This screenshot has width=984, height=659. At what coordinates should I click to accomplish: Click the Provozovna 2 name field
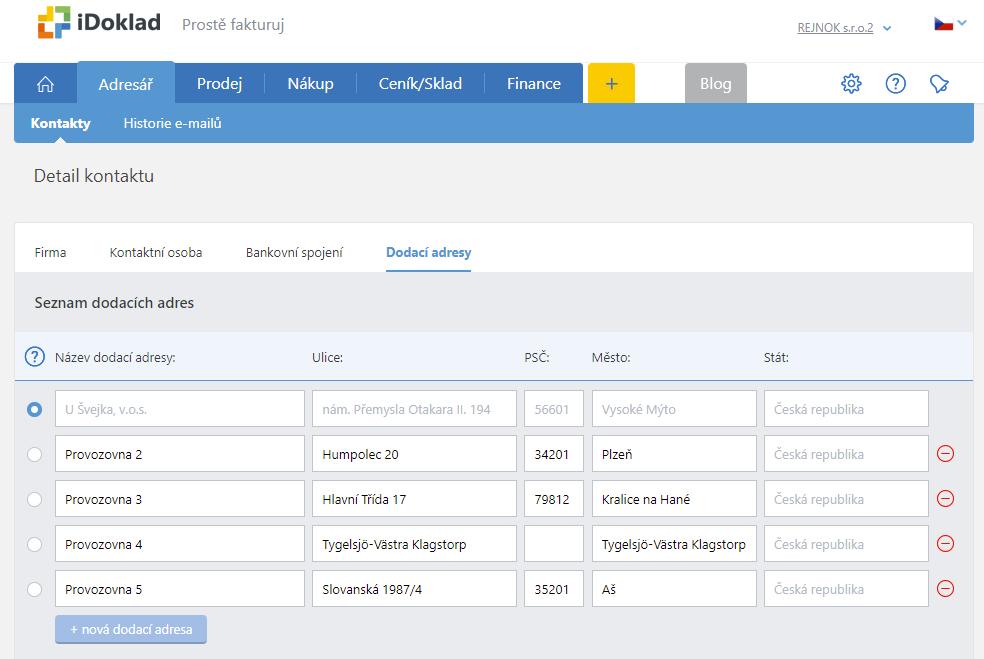point(179,454)
